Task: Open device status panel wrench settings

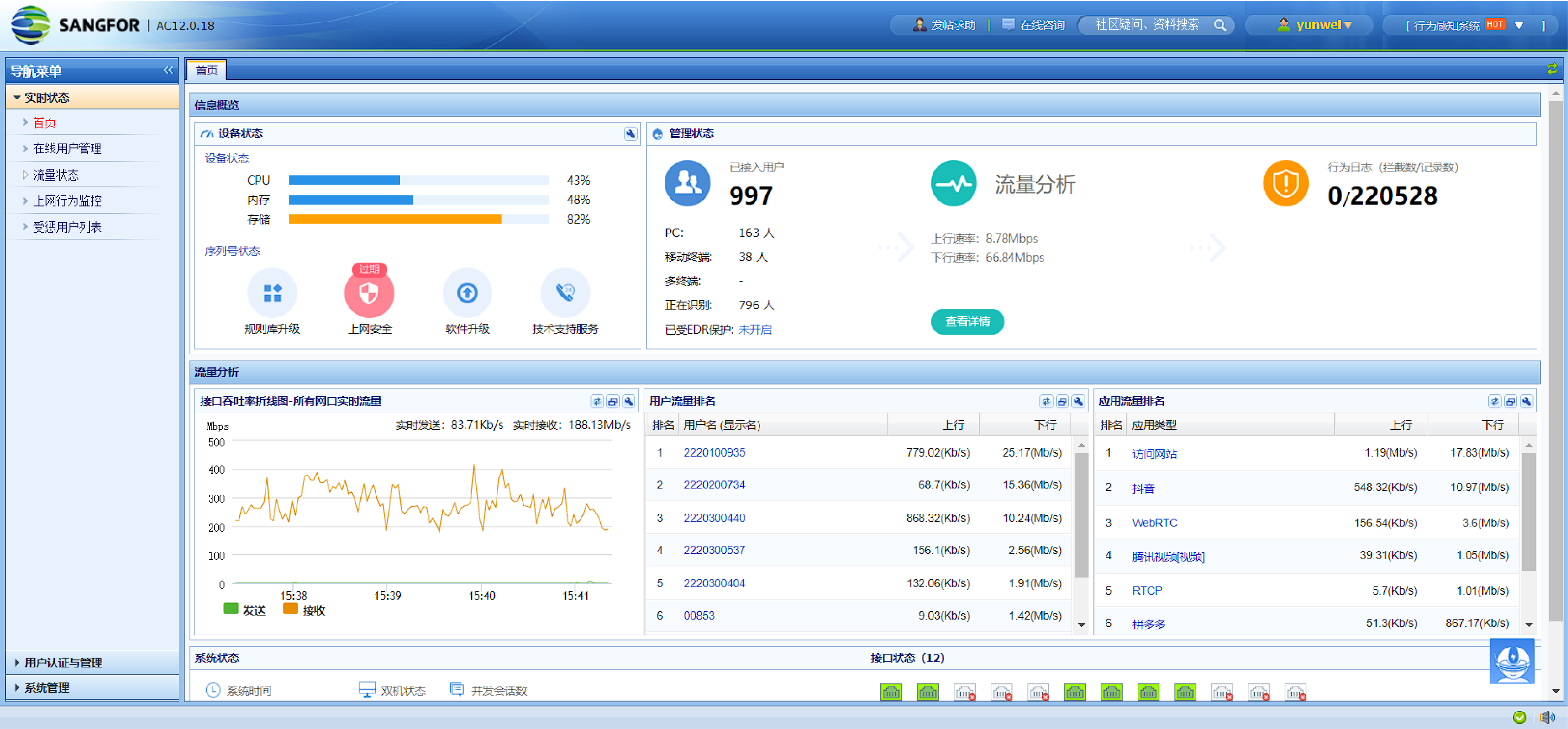Action: 630,134
